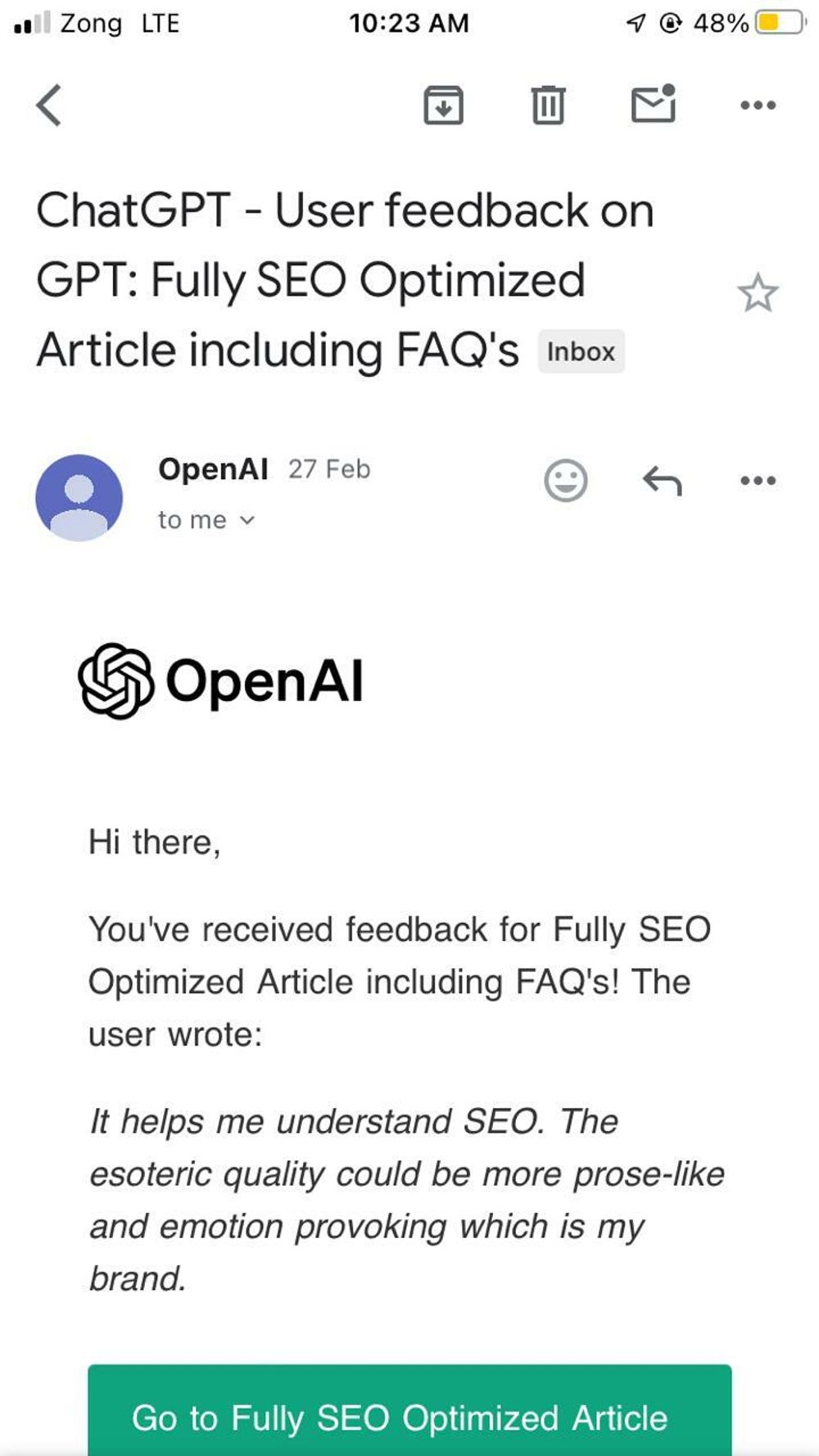Tap the battery indicator in the status bar

[x=780, y=23]
